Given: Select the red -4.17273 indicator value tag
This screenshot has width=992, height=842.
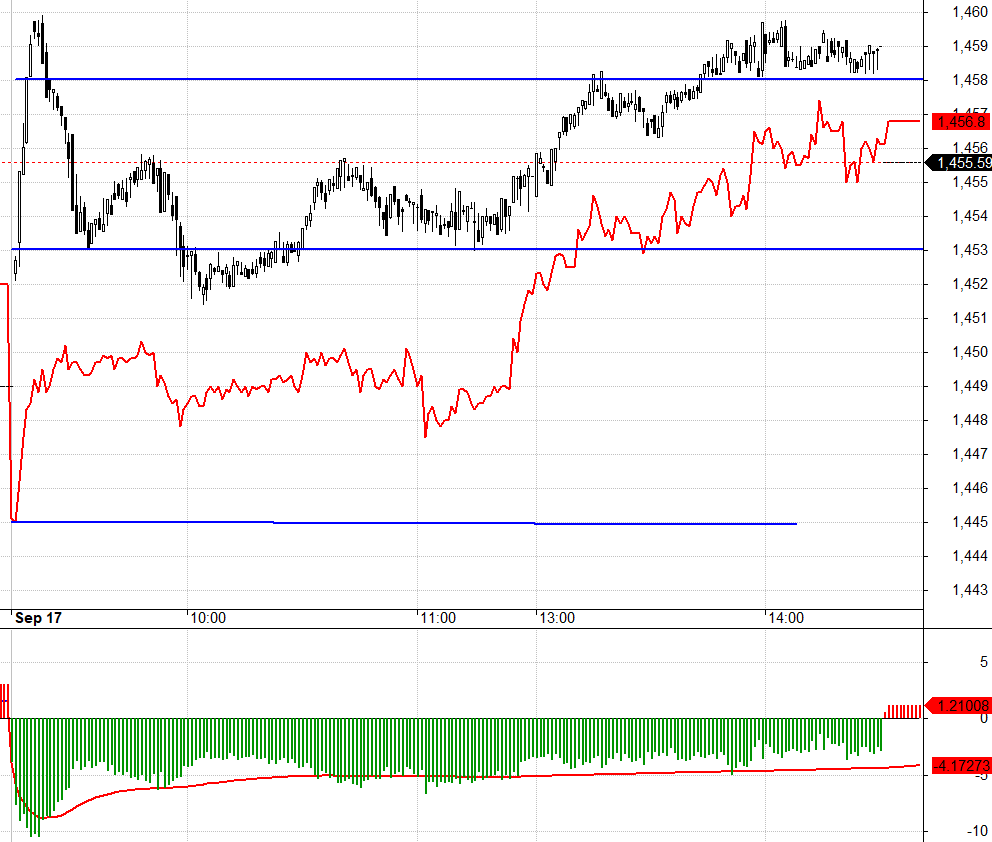Looking at the screenshot, I should click(x=960, y=766).
